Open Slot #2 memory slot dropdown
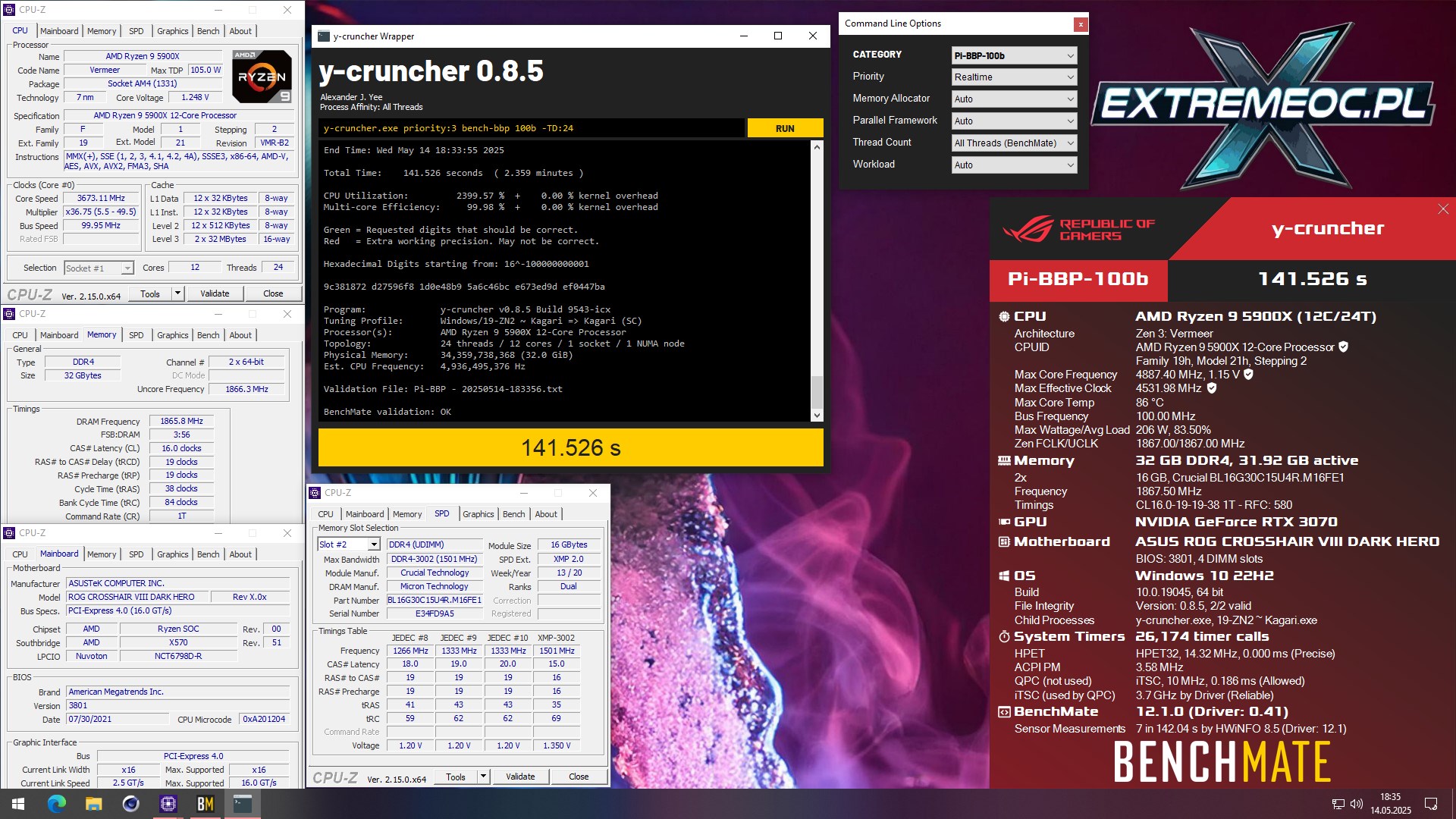1456x819 pixels. click(348, 544)
